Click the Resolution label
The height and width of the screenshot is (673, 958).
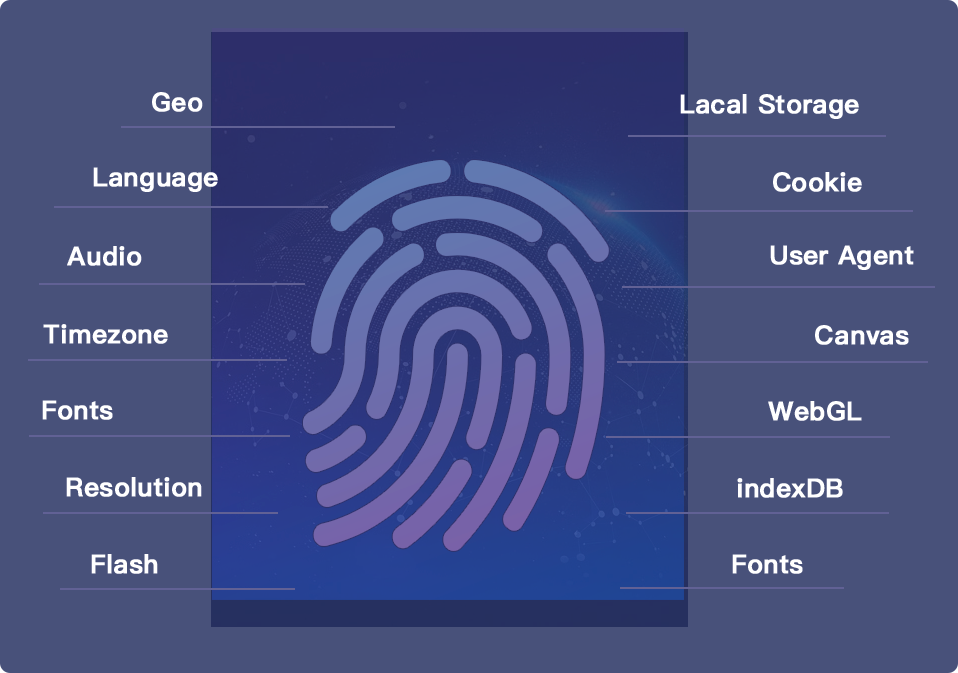(134, 488)
